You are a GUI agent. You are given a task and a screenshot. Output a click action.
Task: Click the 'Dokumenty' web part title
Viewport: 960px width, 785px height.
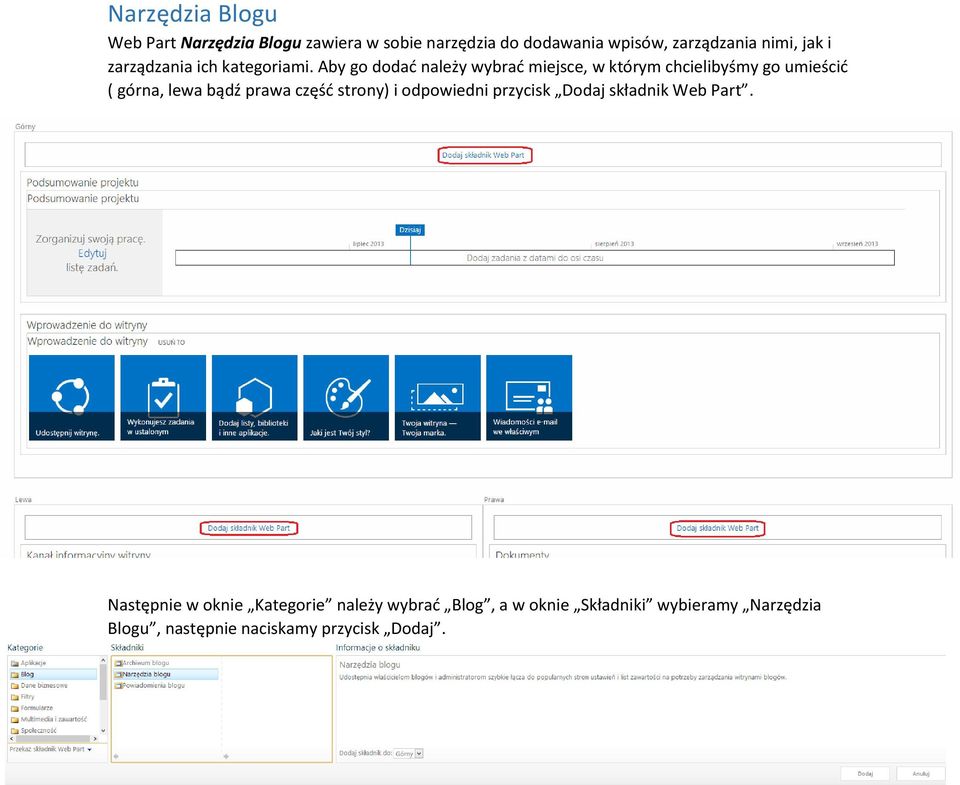[x=522, y=554]
